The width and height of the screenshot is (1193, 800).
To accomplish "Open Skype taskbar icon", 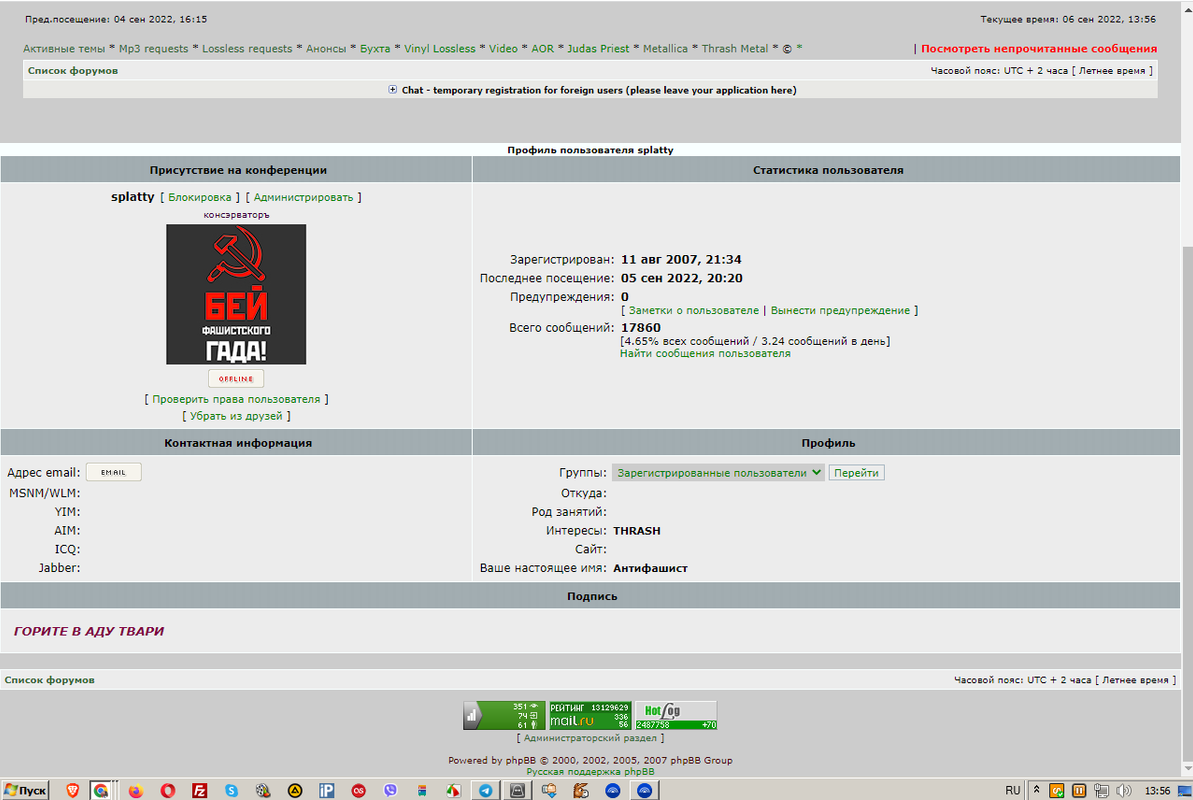I will (x=231, y=790).
